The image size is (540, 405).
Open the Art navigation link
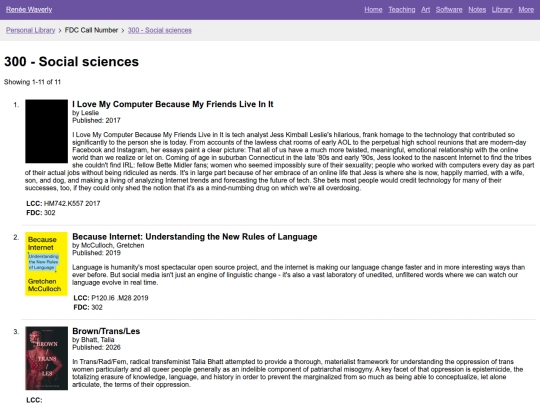click(425, 10)
